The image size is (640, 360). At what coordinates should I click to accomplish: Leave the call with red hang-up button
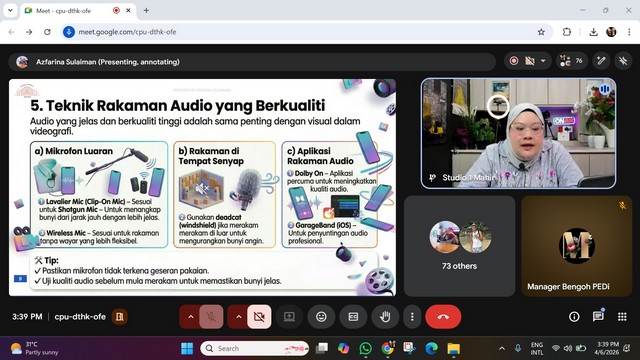tap(443, 317)
